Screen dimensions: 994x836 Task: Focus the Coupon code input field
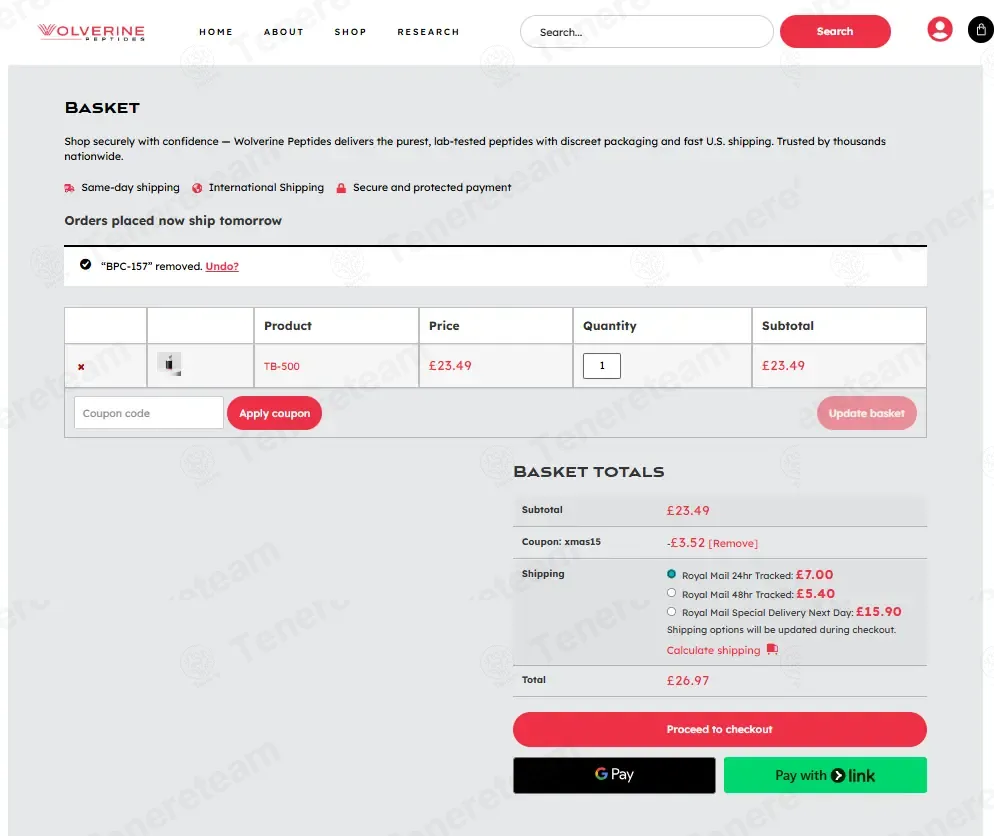pyautogui.click(x=149, y=413)
